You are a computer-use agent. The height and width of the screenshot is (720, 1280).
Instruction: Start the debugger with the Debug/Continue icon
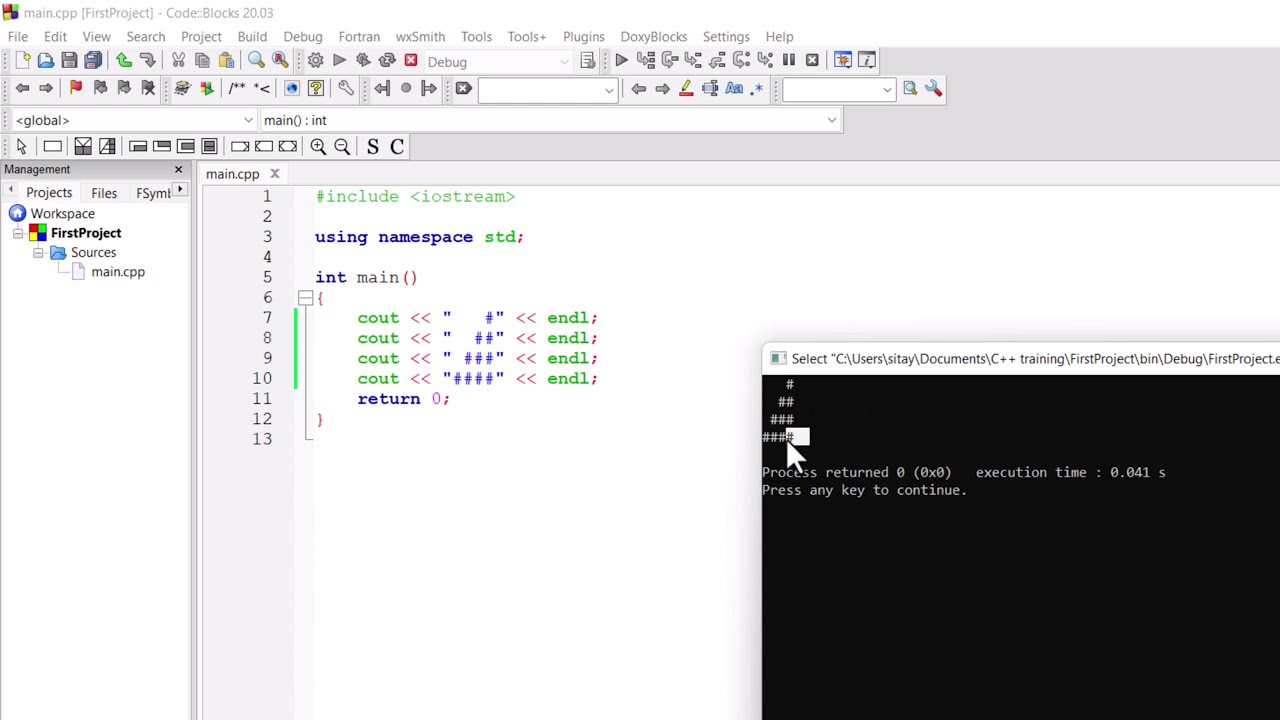(x=621, y=61)
